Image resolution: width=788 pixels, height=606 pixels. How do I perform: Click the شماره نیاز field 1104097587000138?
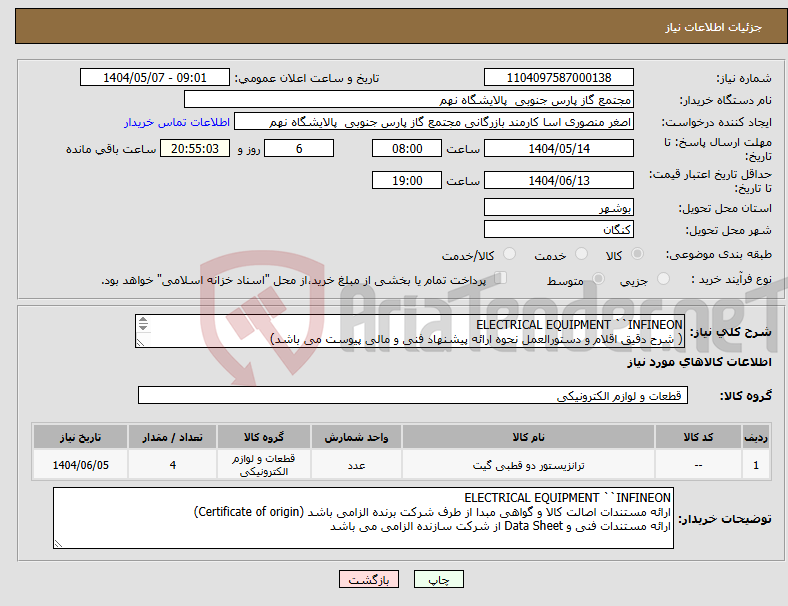[558, 78]
